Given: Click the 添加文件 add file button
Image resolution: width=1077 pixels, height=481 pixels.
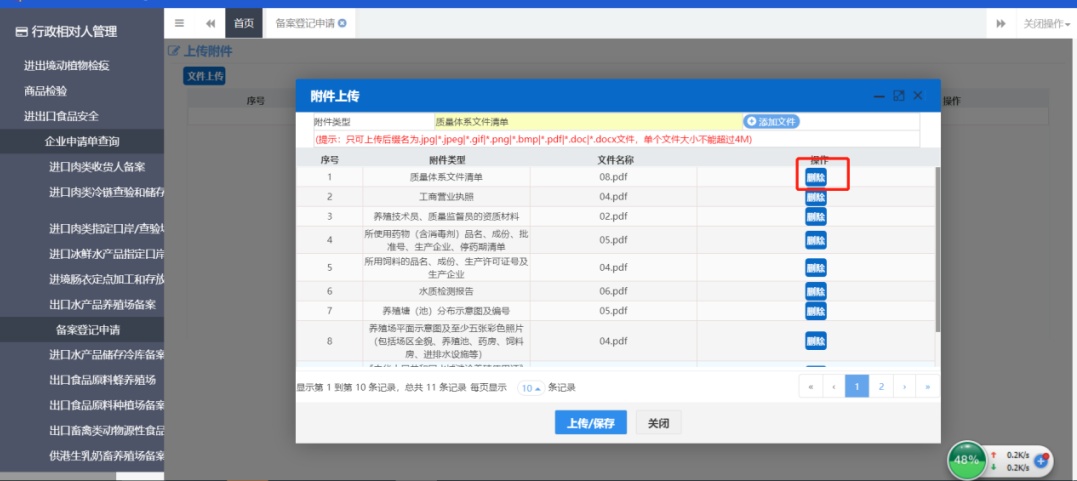Looking at the screenshot, I should [x=771, y=121].
